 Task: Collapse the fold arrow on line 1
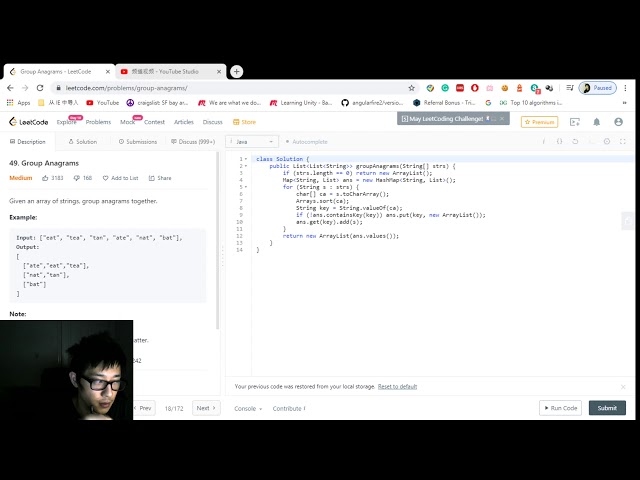coord(246,159)
